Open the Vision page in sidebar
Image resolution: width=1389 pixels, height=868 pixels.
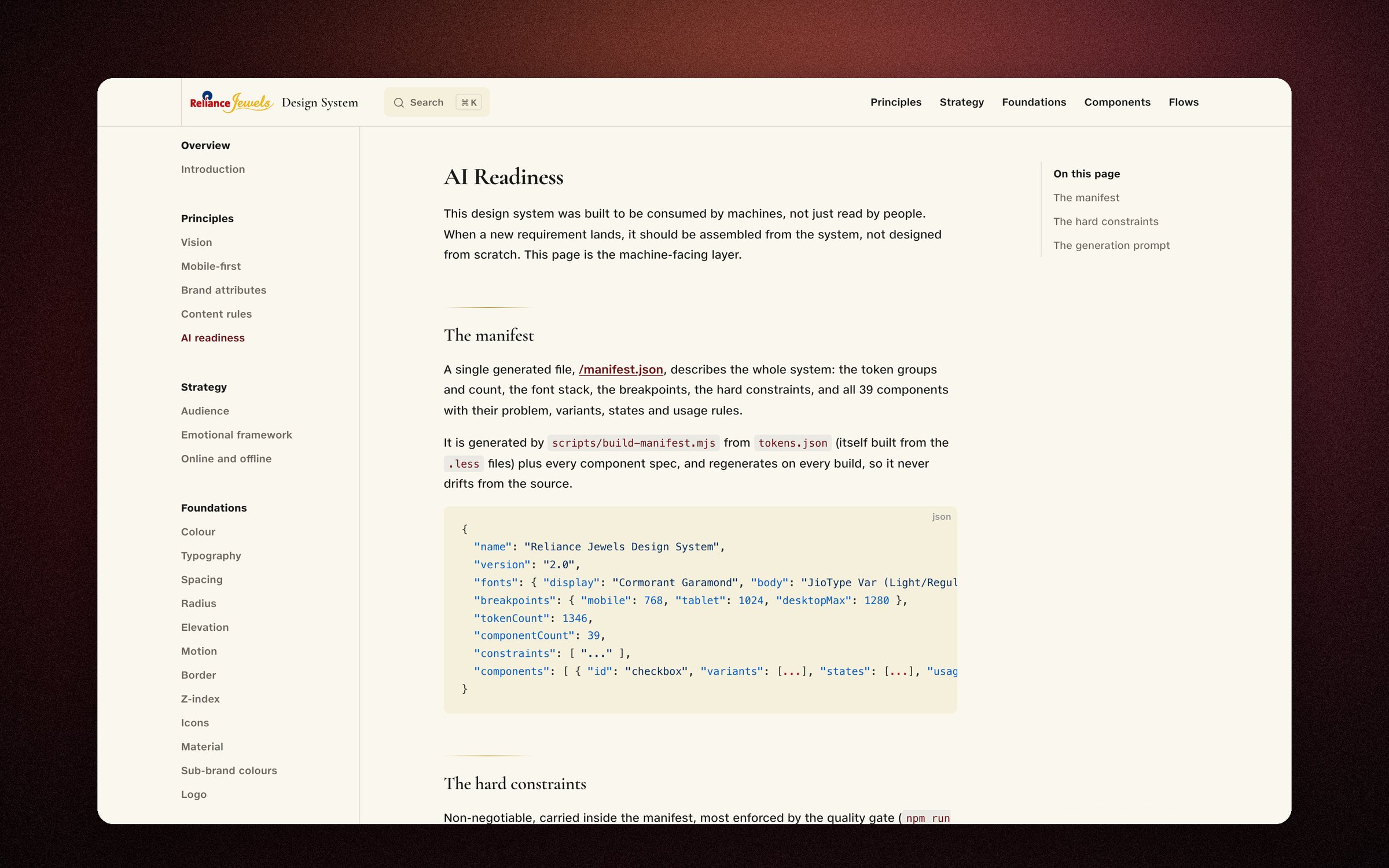(196, 242)
